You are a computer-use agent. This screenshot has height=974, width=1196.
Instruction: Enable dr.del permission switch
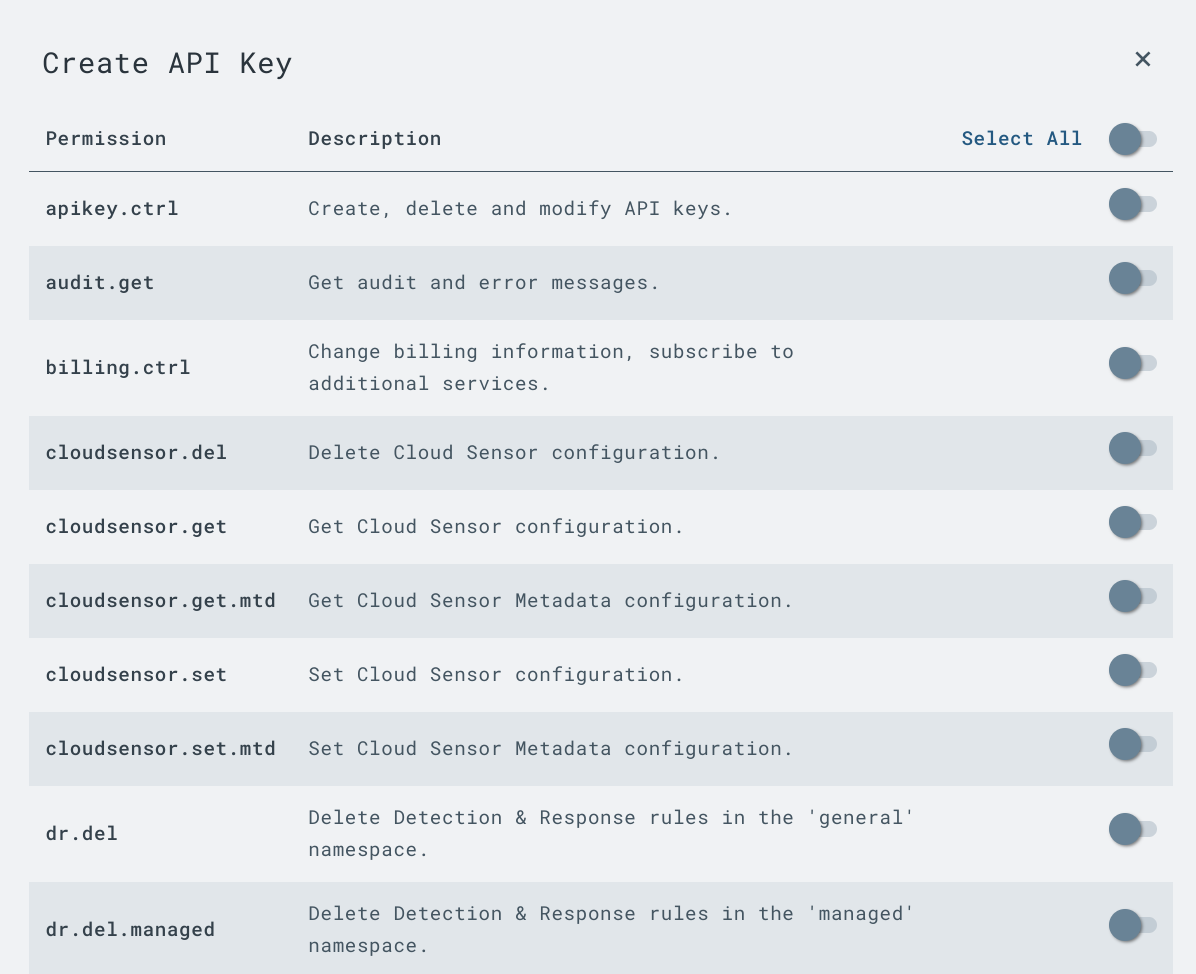pos(1132,829)
